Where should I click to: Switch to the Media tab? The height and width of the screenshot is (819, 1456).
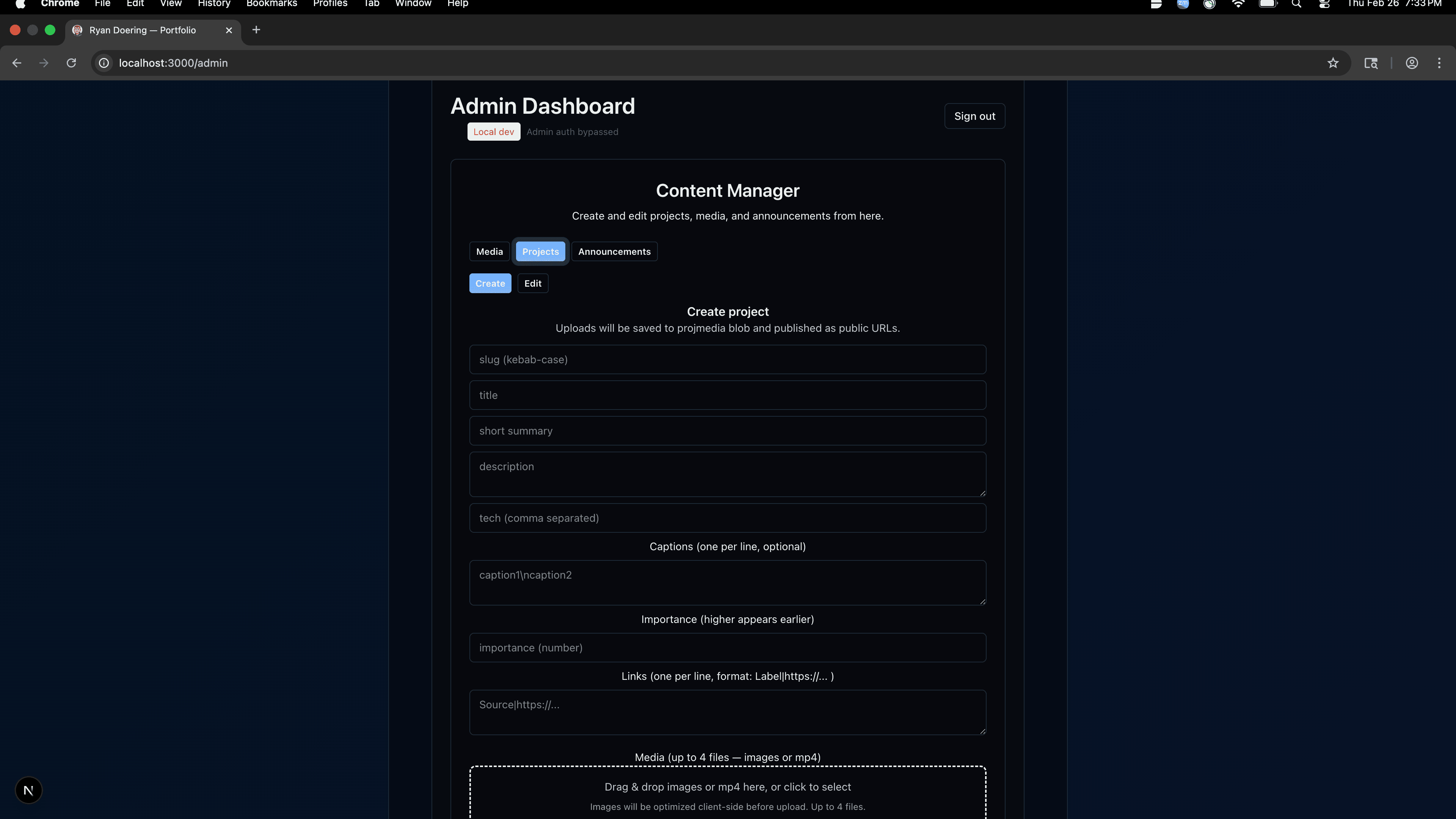point(489,251)
